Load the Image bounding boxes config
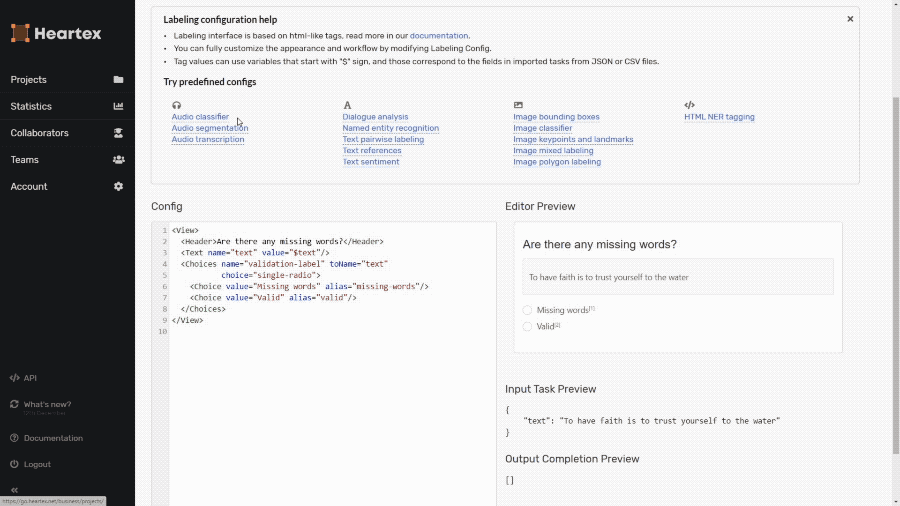The width and height of the screenshot is (900, 506). (556, 116)
